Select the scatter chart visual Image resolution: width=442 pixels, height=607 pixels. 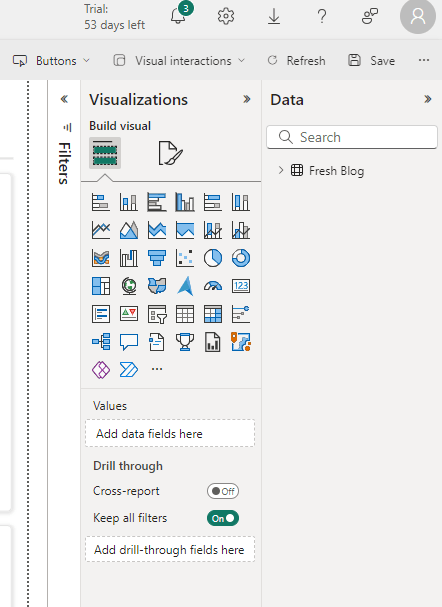pos(185,258)
